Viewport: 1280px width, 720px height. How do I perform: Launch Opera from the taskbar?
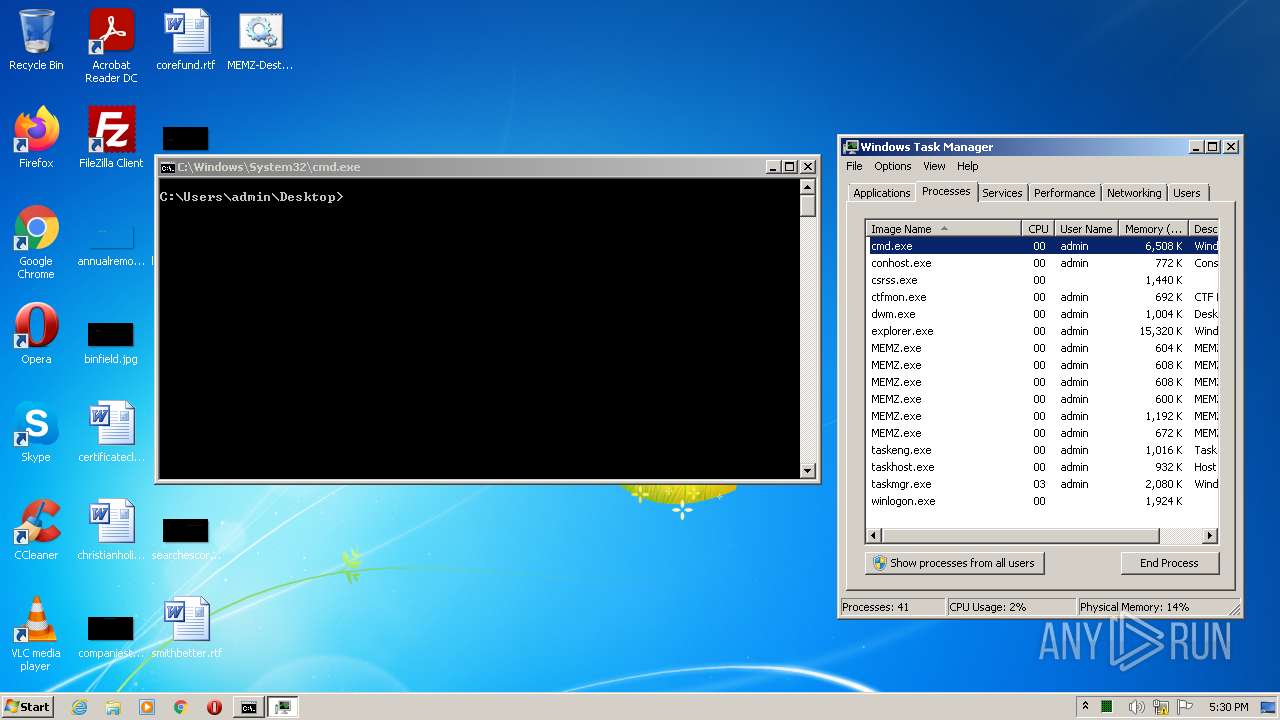[214, 707]
